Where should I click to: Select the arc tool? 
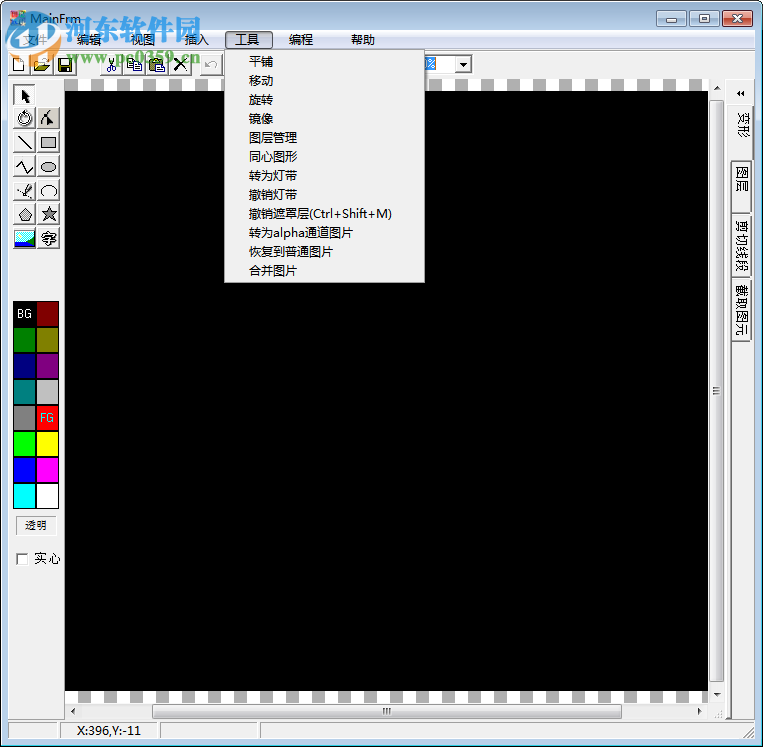48,190
